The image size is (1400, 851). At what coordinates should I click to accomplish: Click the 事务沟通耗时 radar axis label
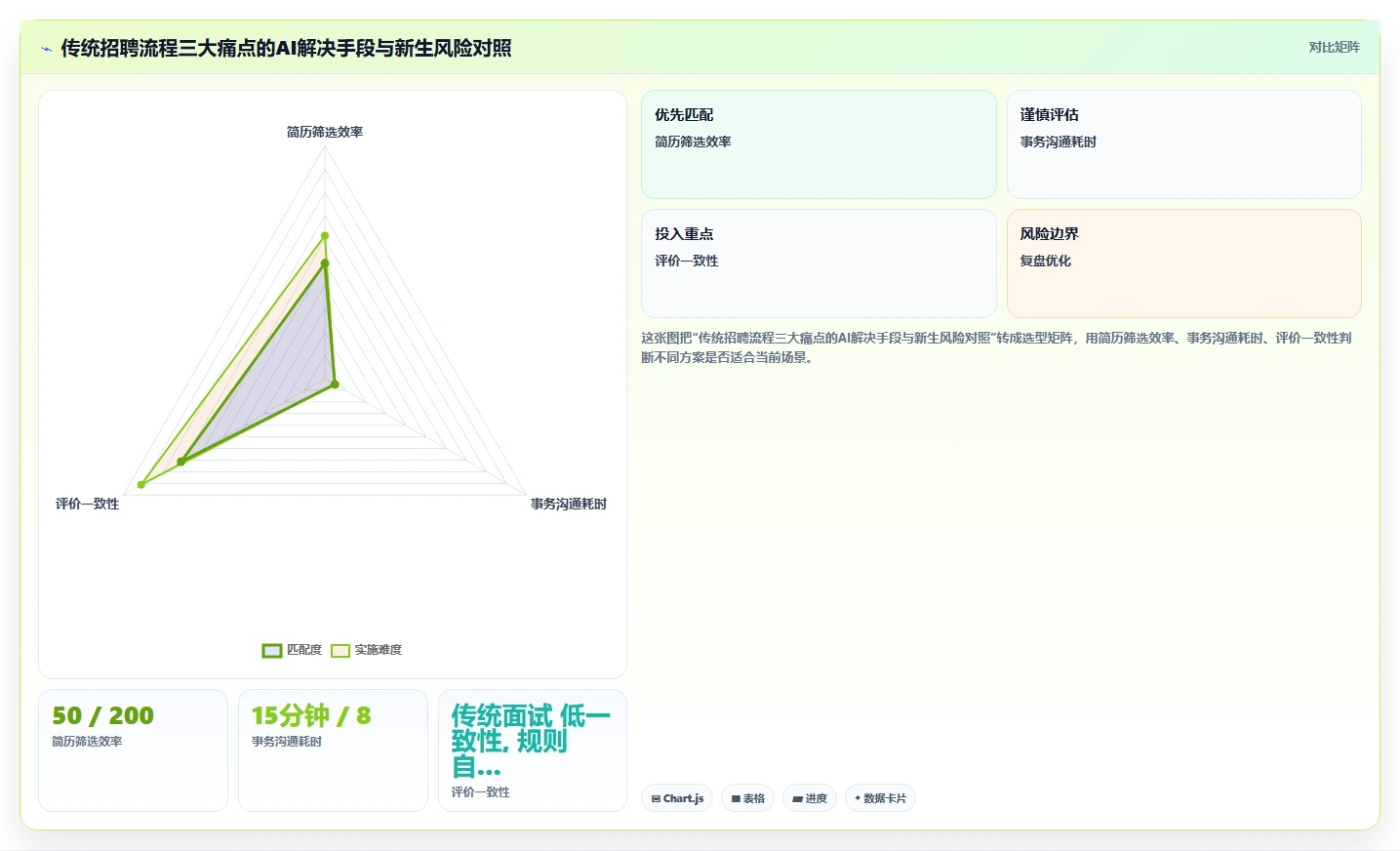pos(569,504)
